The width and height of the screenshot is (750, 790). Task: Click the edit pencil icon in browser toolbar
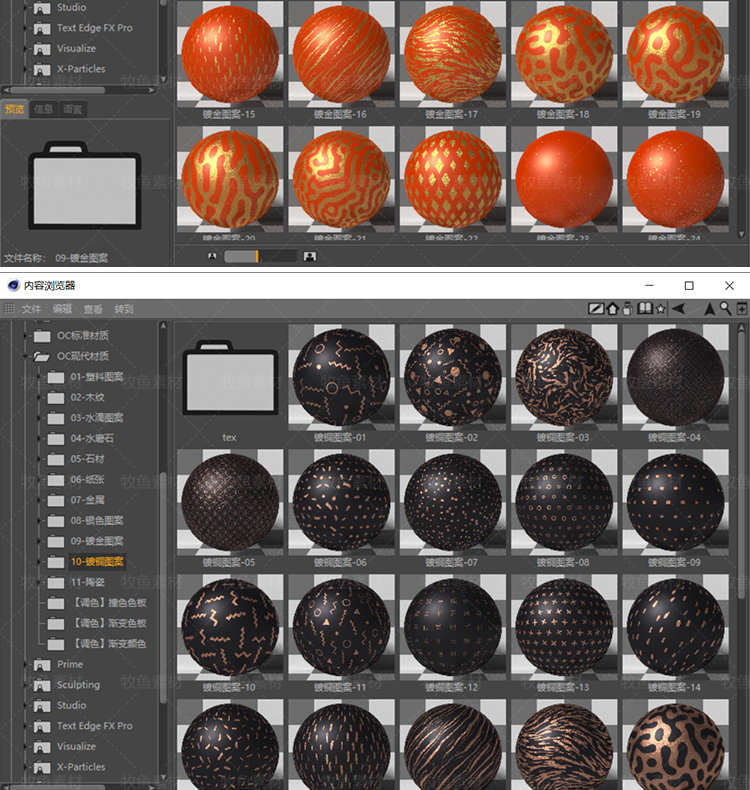tap(596, 308)
